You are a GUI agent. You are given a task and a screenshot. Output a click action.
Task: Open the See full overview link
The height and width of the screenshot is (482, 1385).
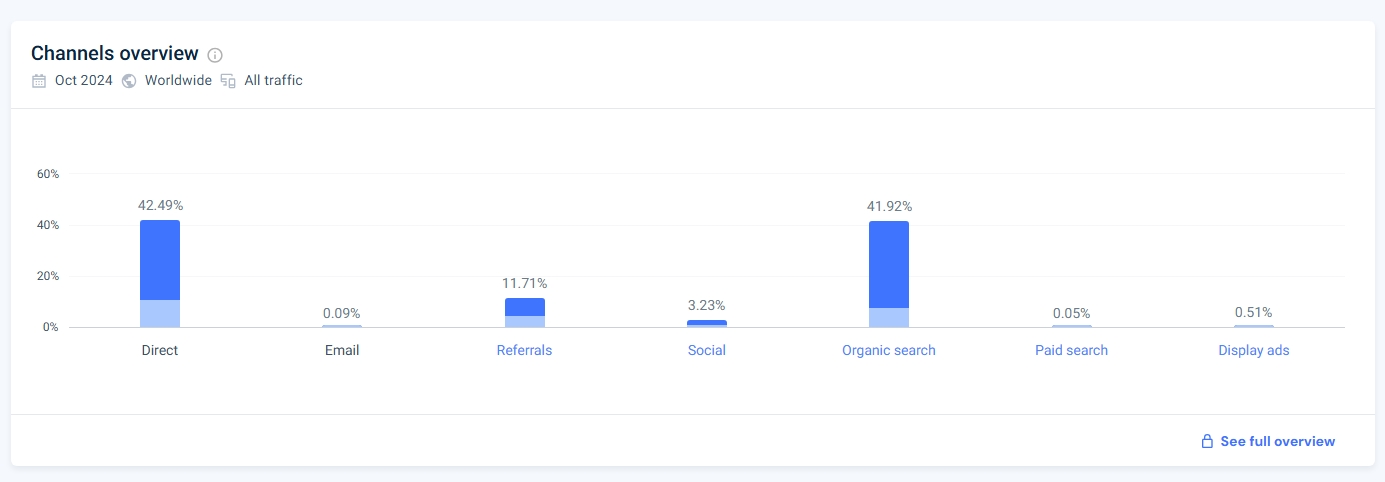pyautogui.click(x=1277, y=441)
